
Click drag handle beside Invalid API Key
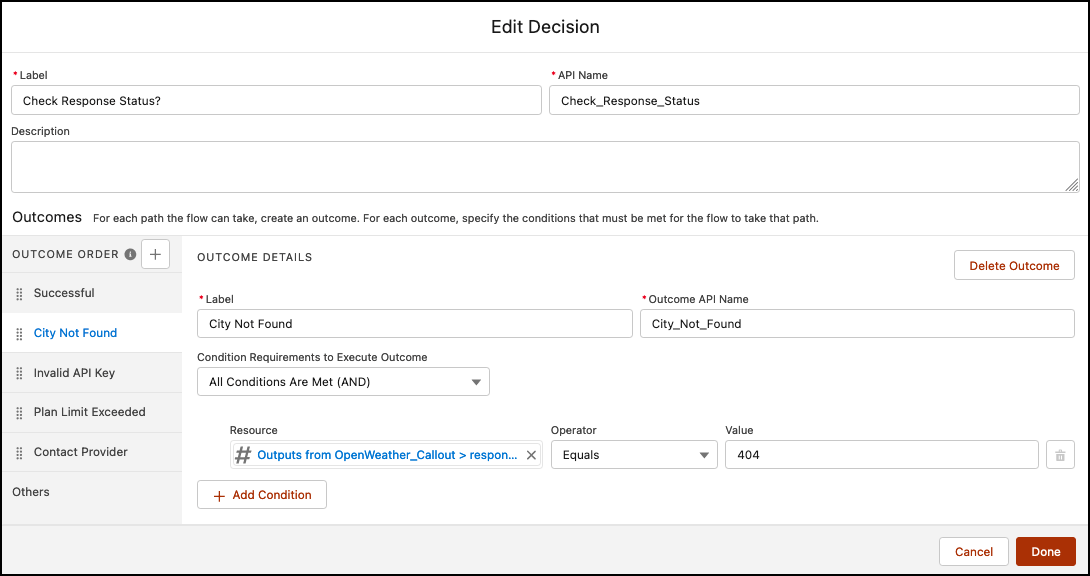[19, 374]
